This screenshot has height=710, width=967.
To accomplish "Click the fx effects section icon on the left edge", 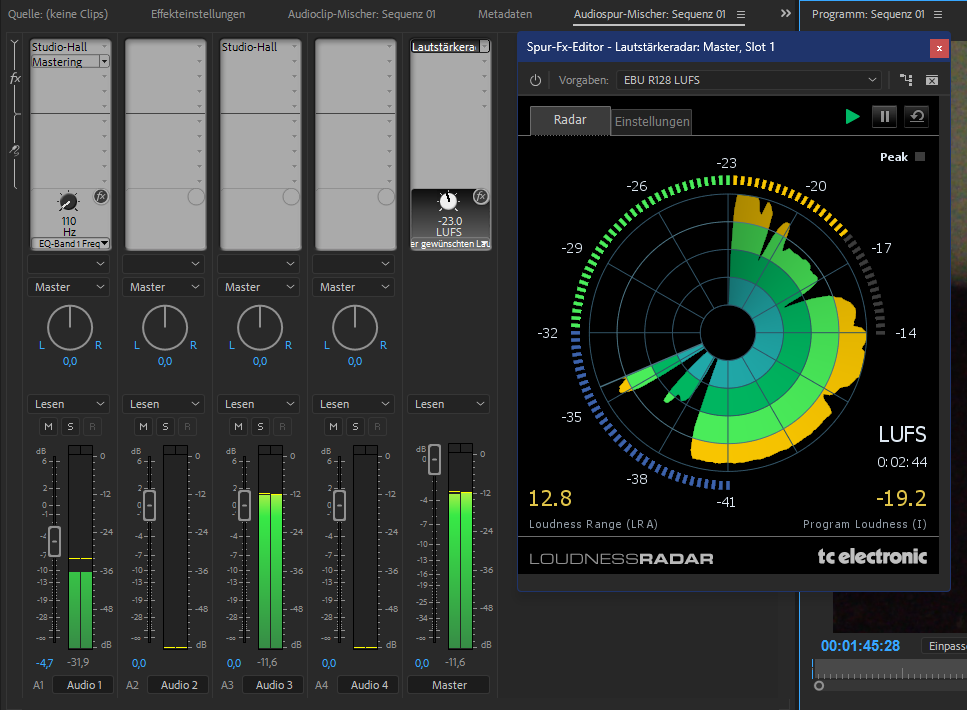I will [15, 78].
